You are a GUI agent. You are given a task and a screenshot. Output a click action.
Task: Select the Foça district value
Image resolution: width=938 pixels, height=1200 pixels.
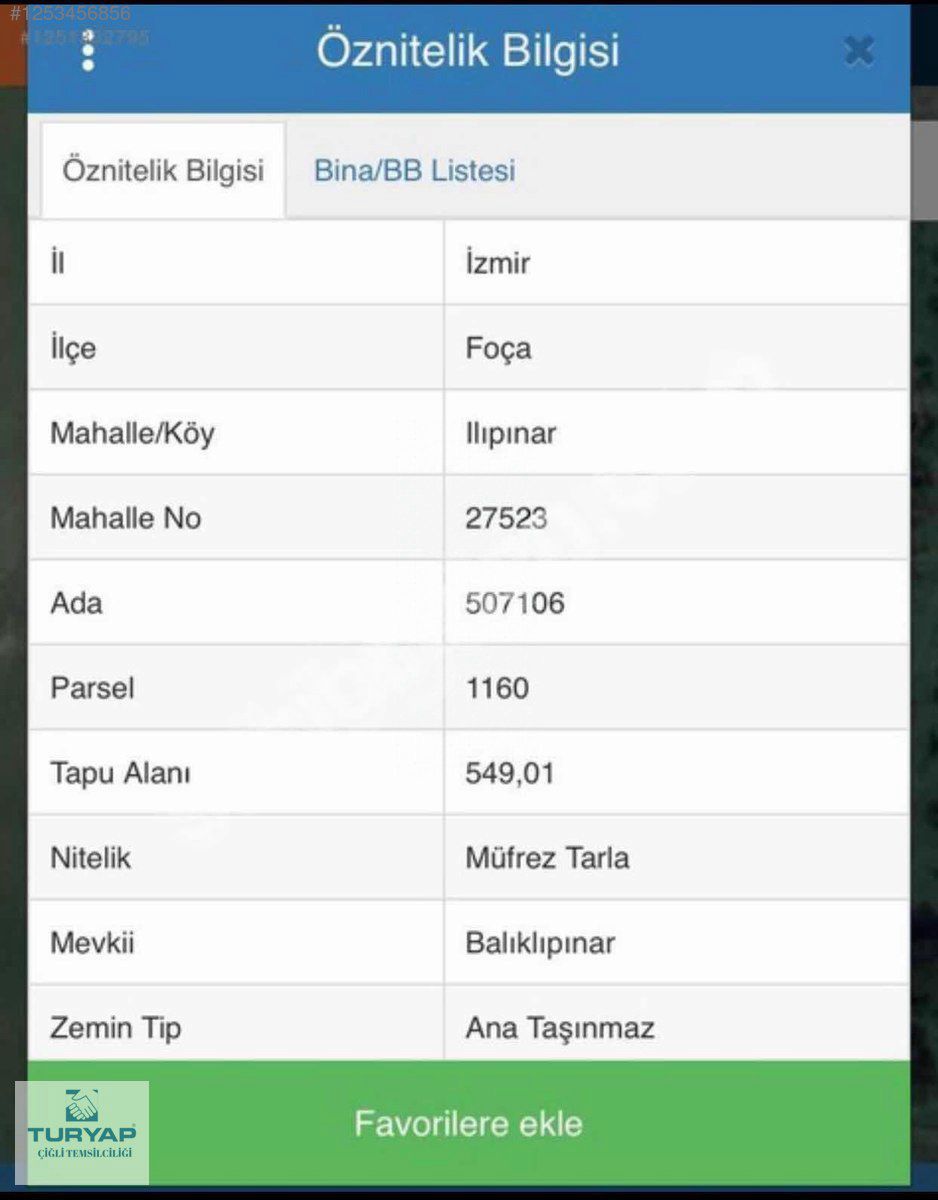coord(498,348)
